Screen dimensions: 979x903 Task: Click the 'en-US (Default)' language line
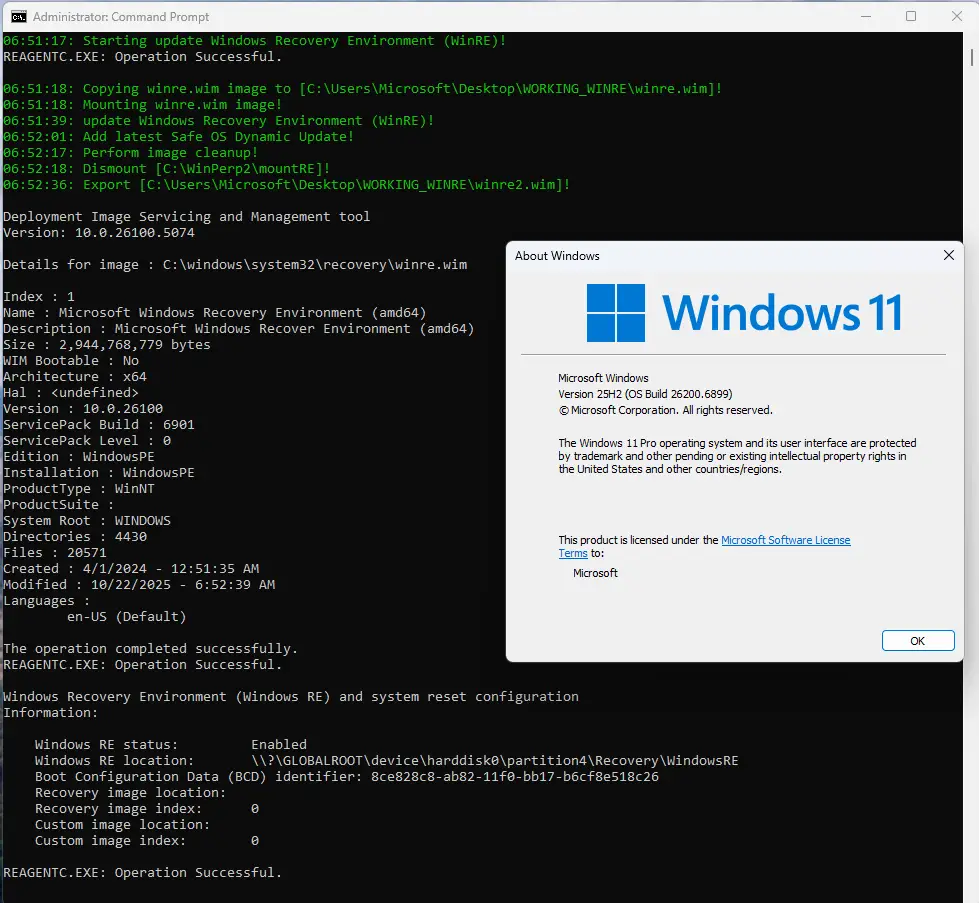pos(127,616)
